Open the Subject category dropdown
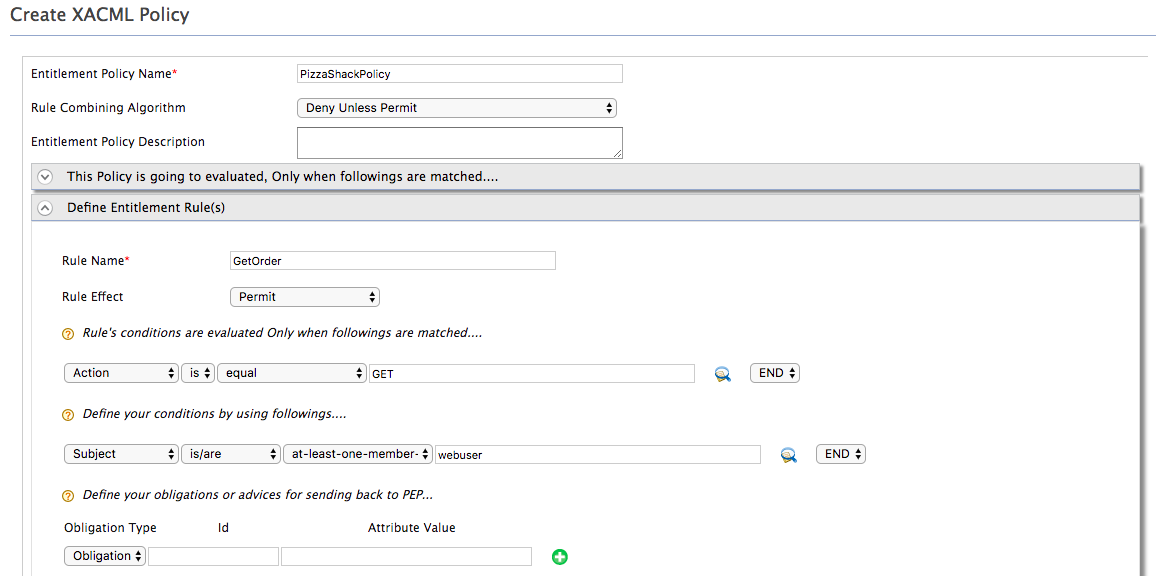This screenshot has height=576, width=1159. (x=120, y=453)
